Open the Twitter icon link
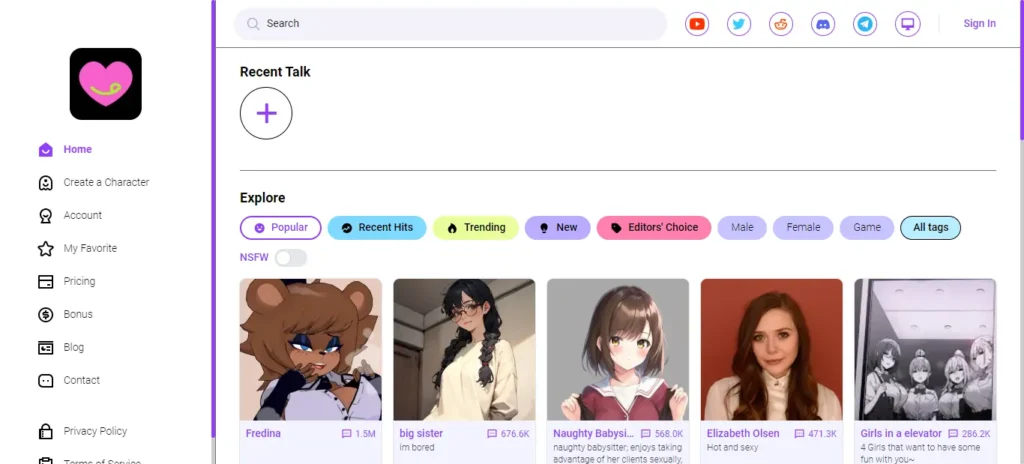The height and width of the screenshot is (464, 1024). coord(739,24)
